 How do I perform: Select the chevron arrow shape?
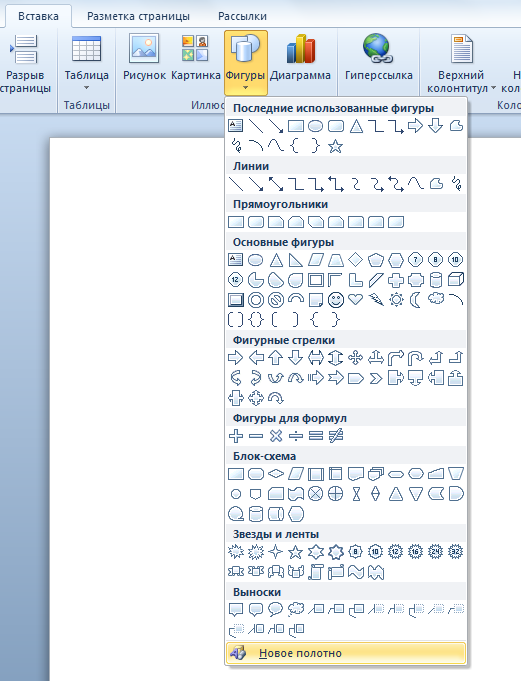(376, 378)
